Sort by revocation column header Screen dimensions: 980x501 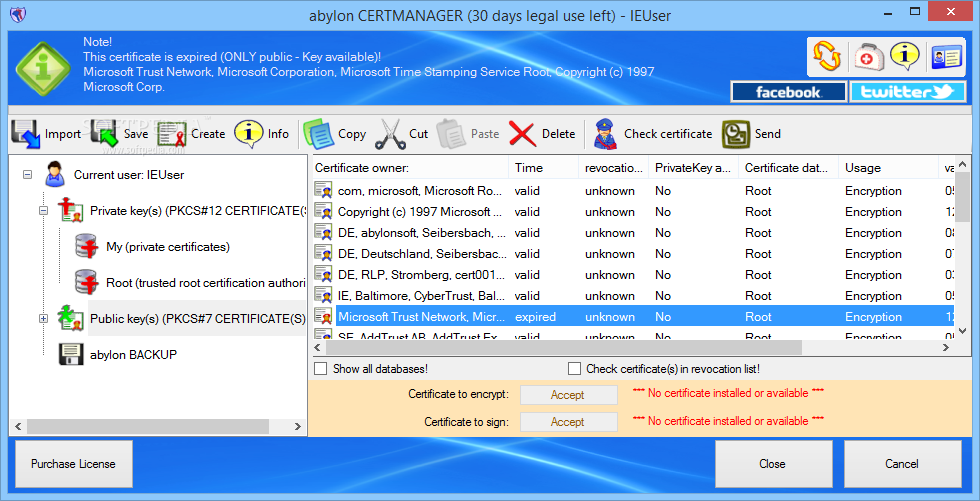click(614, 167)
